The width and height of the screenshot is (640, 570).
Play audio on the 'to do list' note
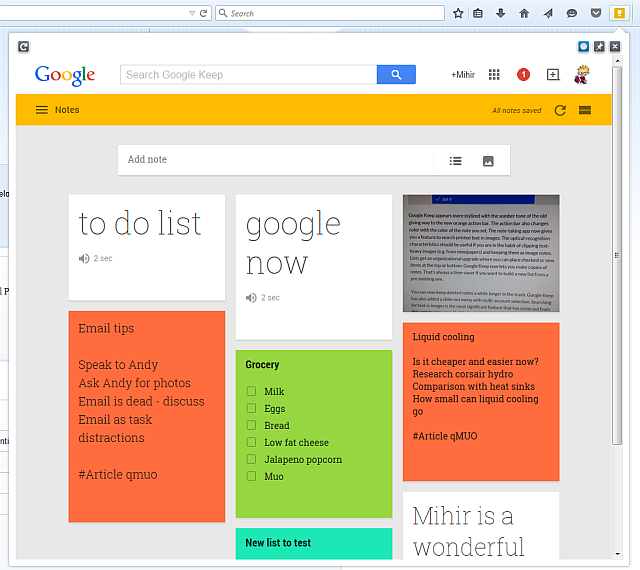(x=84, y=258)
